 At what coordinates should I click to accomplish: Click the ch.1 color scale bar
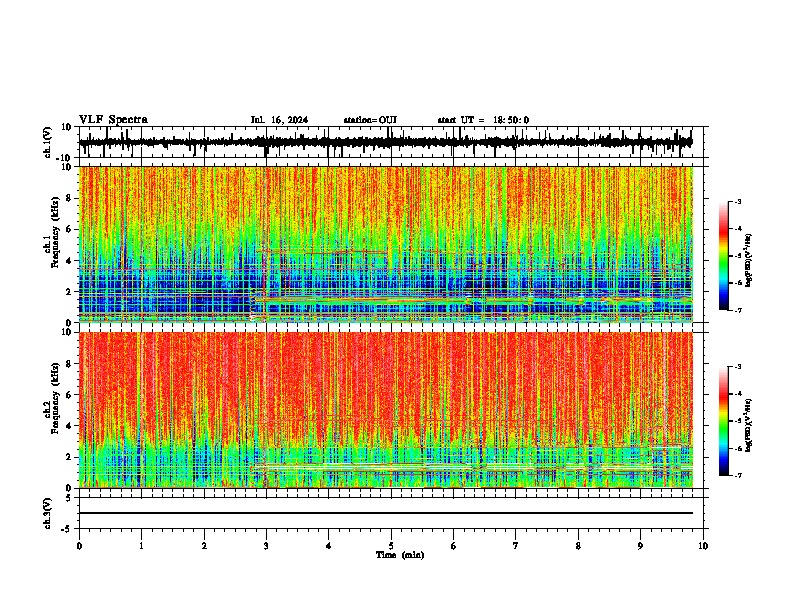click(723, 256)
